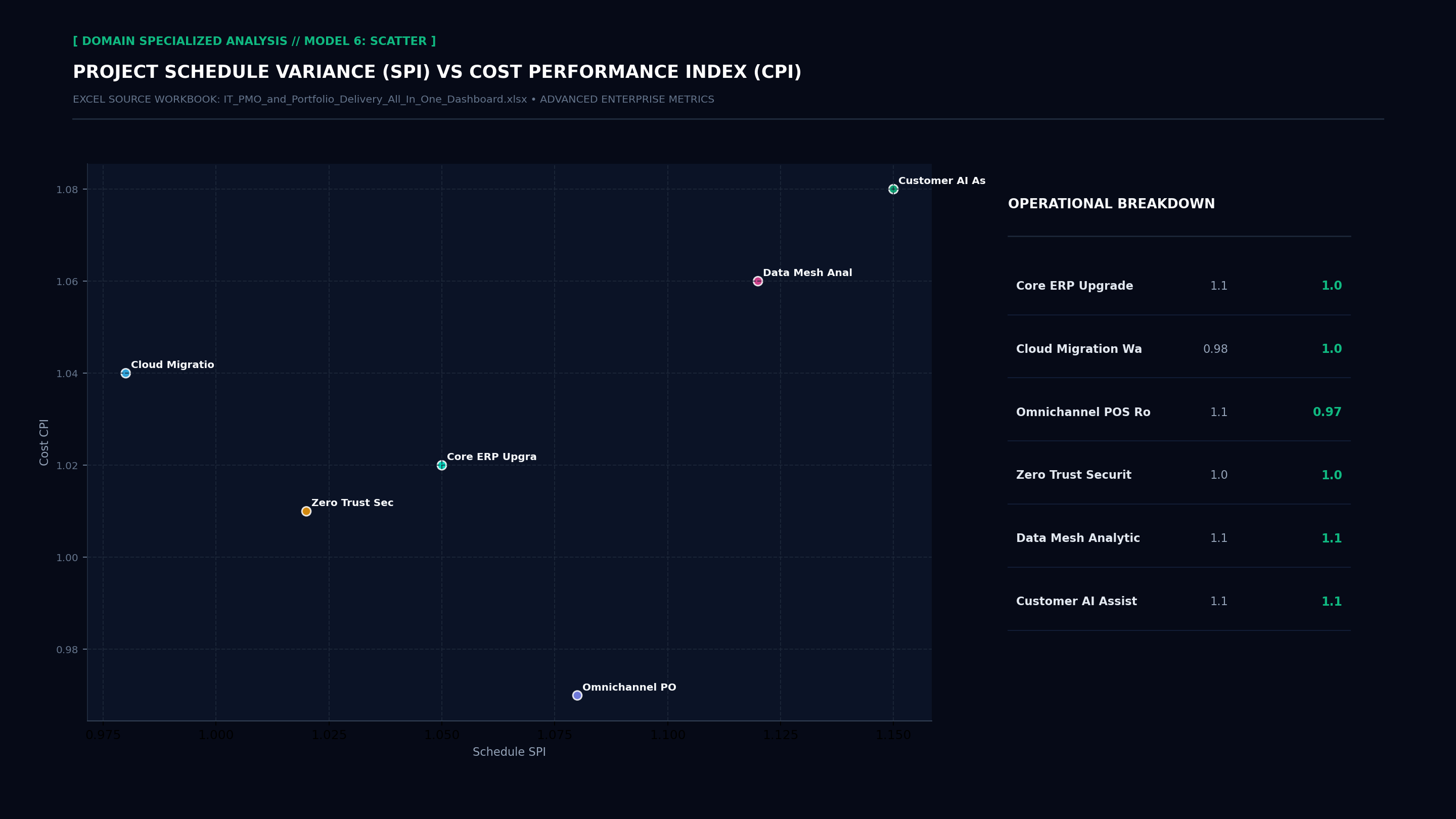
Task: Click Zero Trust Securit row label
Action: point(1074,475)
